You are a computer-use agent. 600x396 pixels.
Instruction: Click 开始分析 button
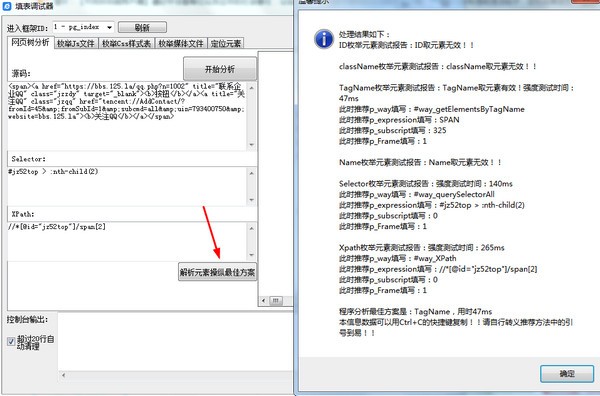click(220, 69)
